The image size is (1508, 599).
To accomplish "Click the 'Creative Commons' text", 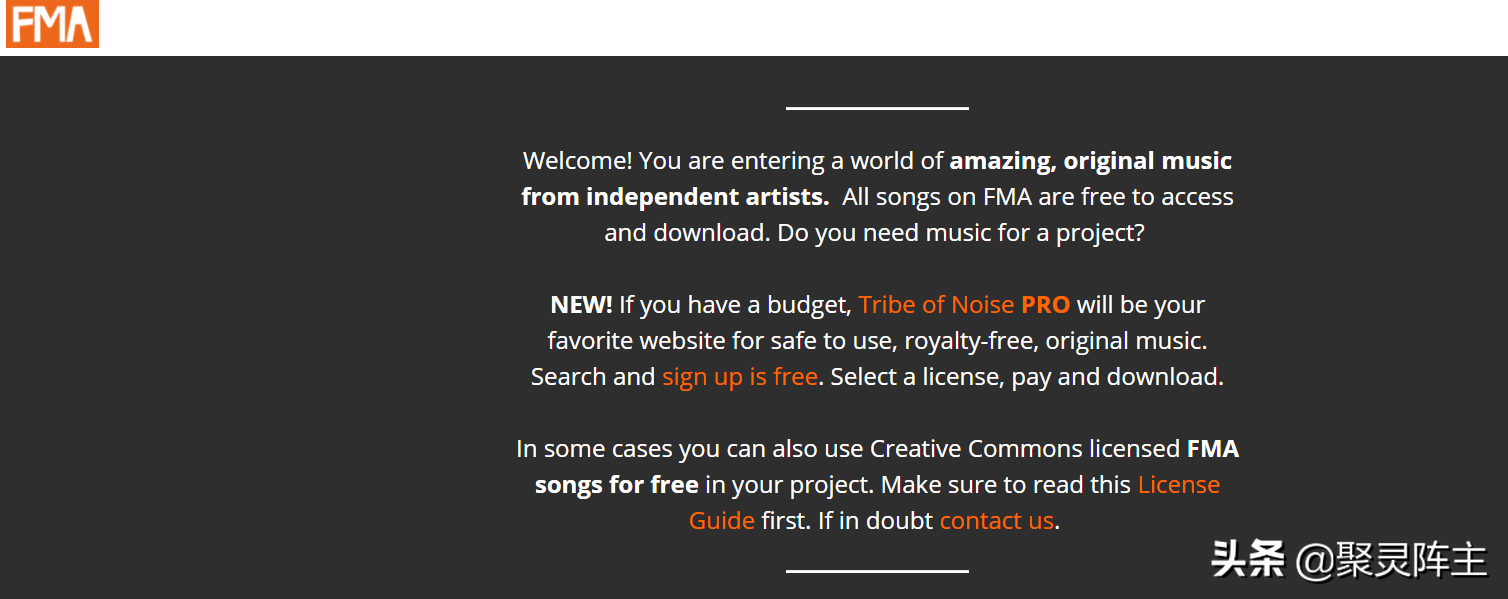I will click(x=976, y=449).
